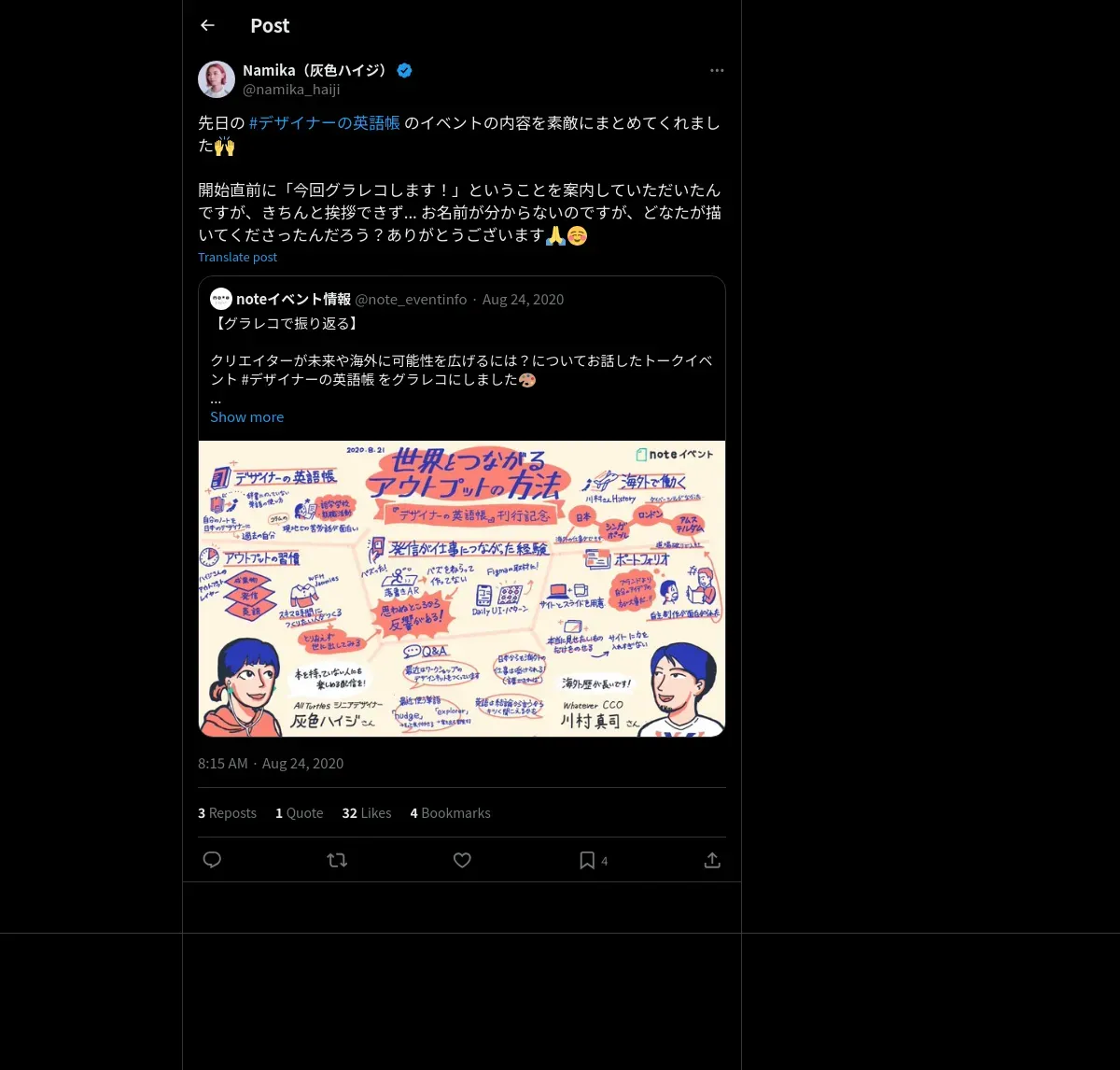
Task: View the 3 Reposts list
Action: [227, 813]
